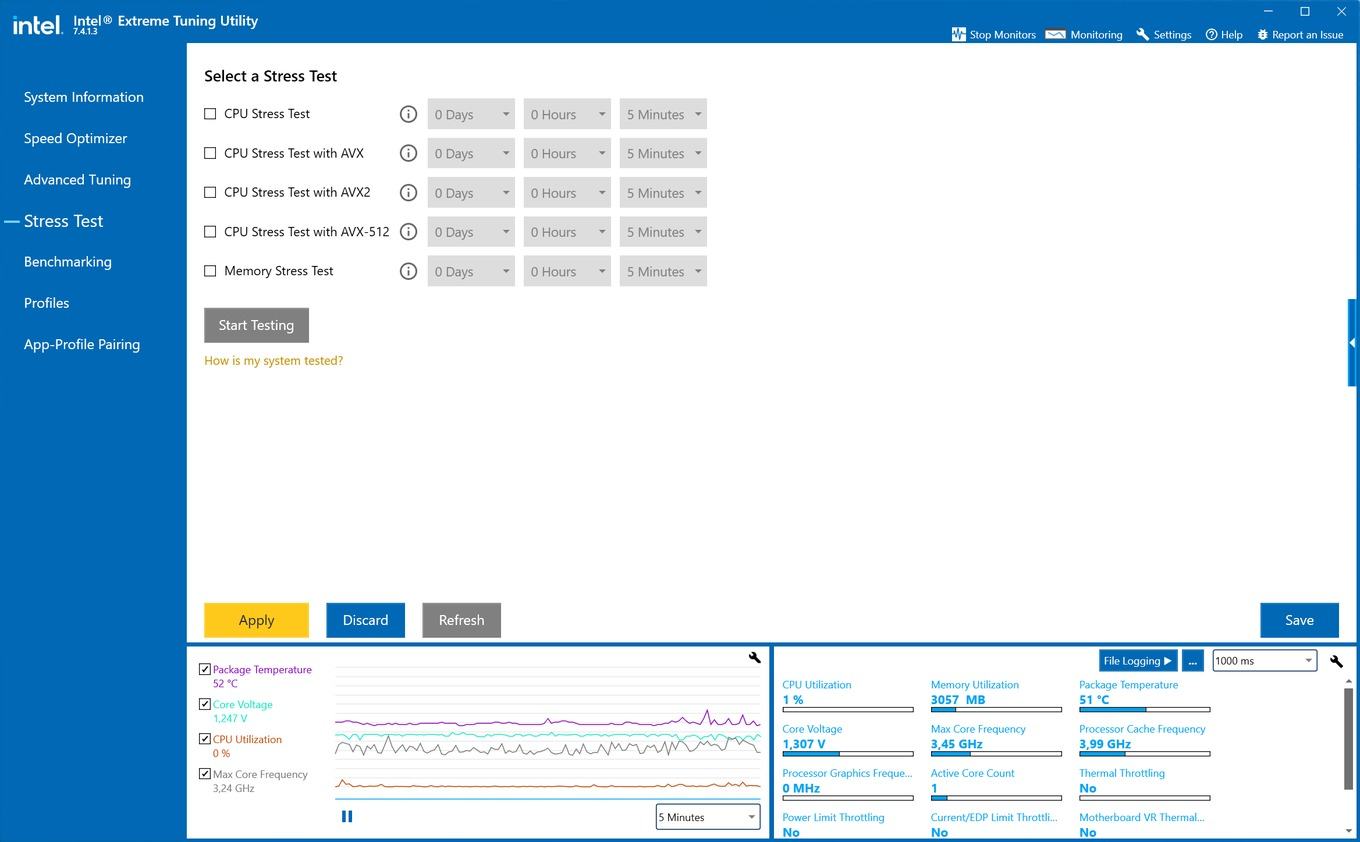Show info for CPU Stress Test
Viewport: 1360px width, 842px height.
click(408, 114)
